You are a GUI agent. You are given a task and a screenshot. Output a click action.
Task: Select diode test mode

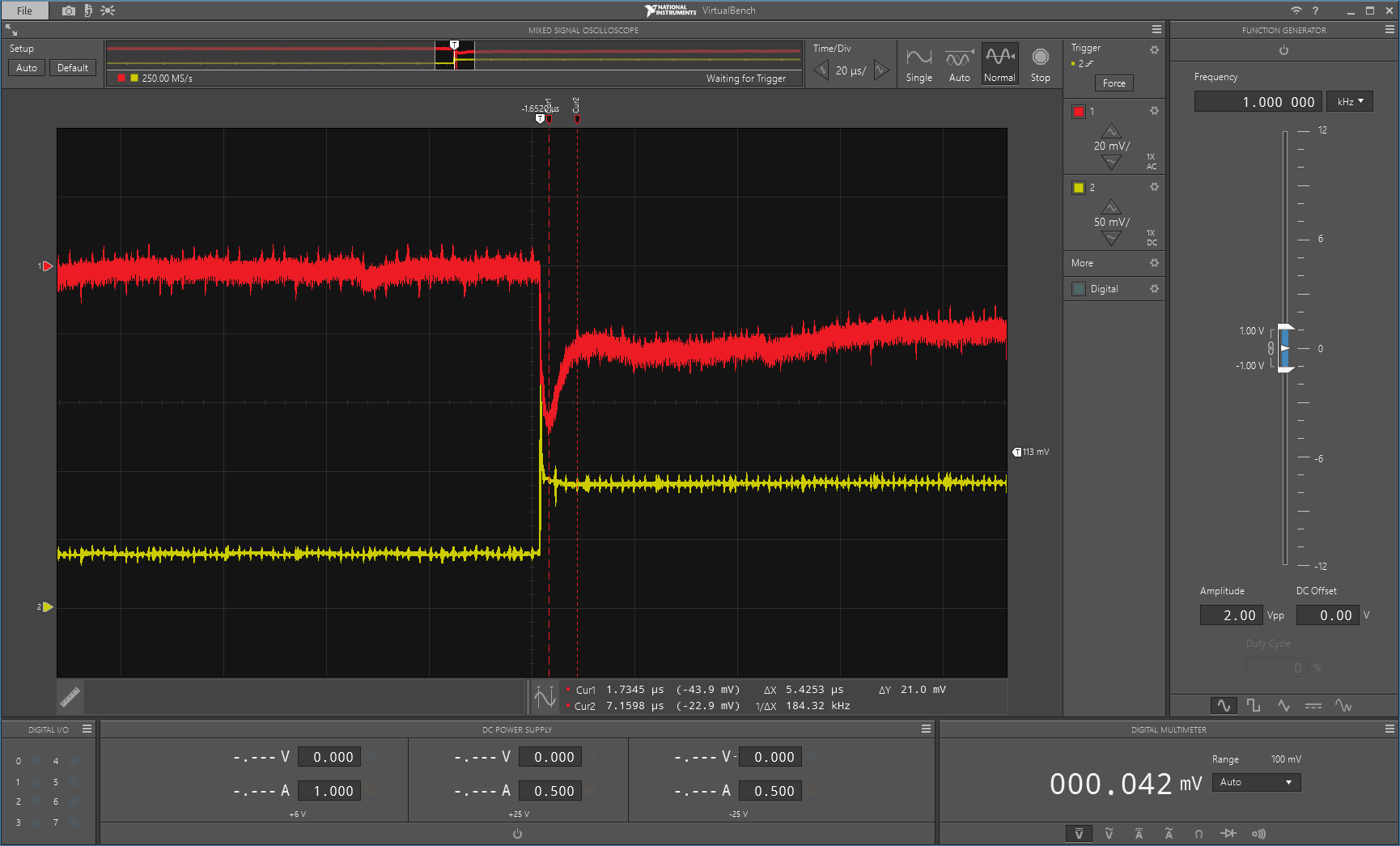1228,834
